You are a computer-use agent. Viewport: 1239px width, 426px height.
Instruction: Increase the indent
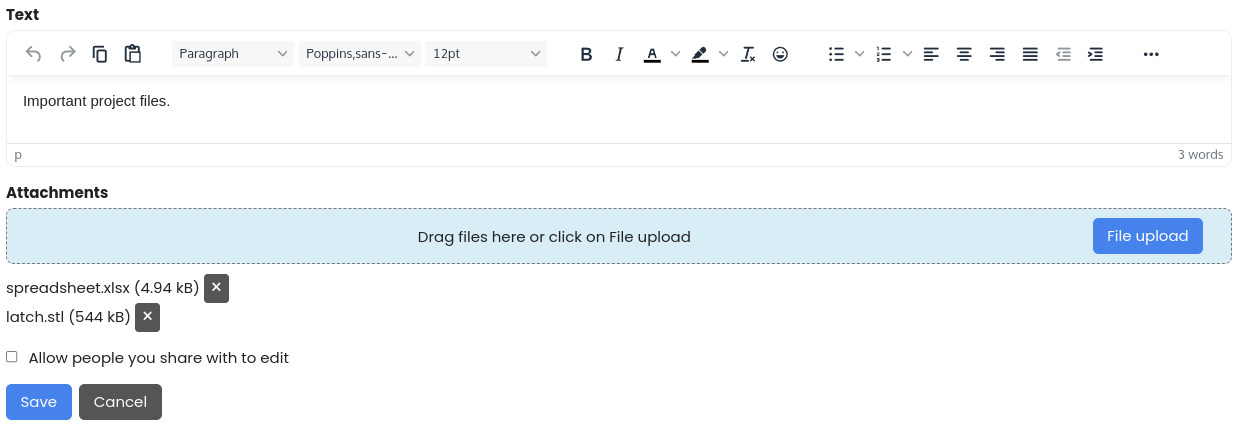[x=1096, y=54]
